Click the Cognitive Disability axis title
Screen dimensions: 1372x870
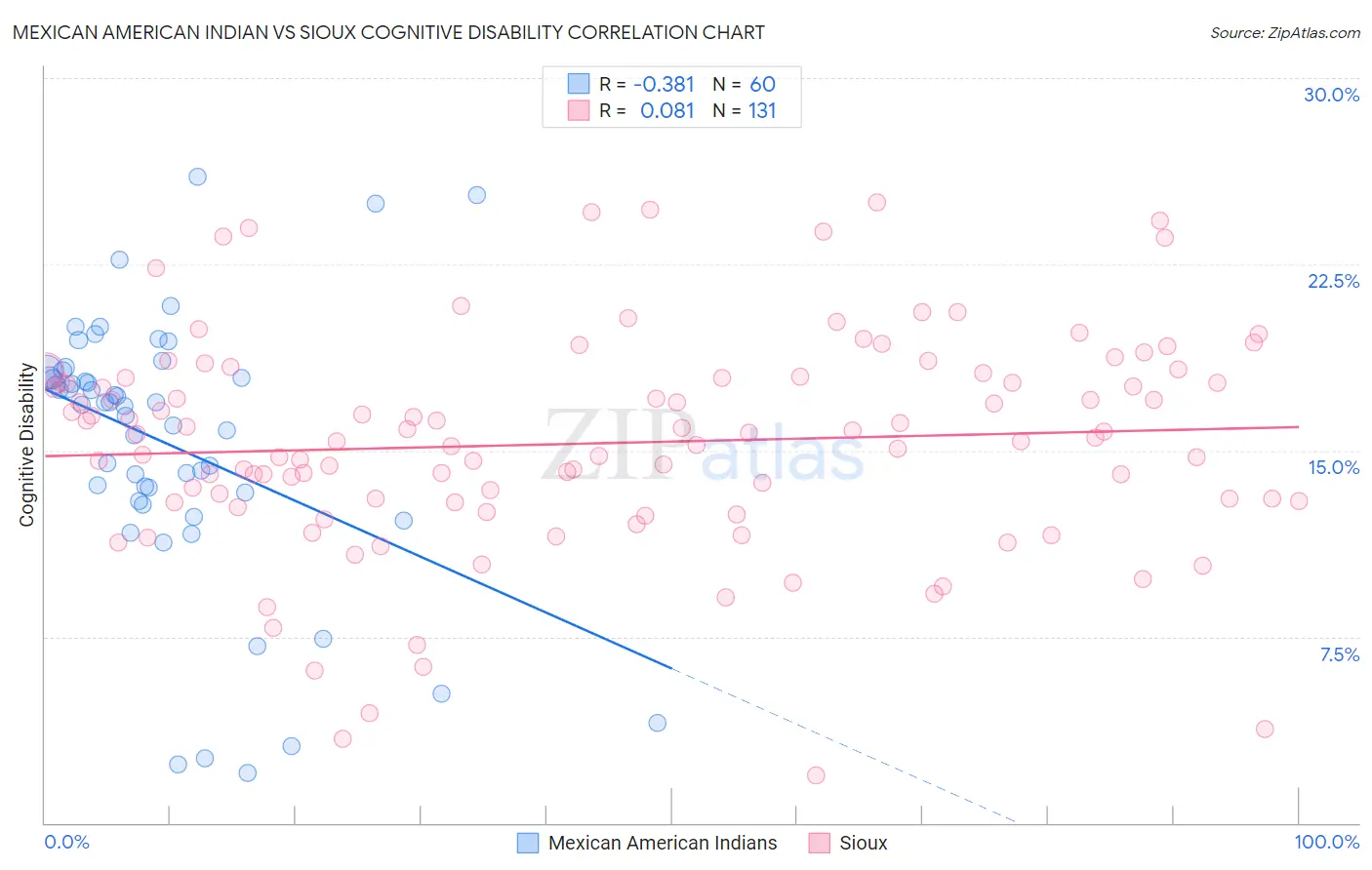pyautogui.click(x=26, y=445)
